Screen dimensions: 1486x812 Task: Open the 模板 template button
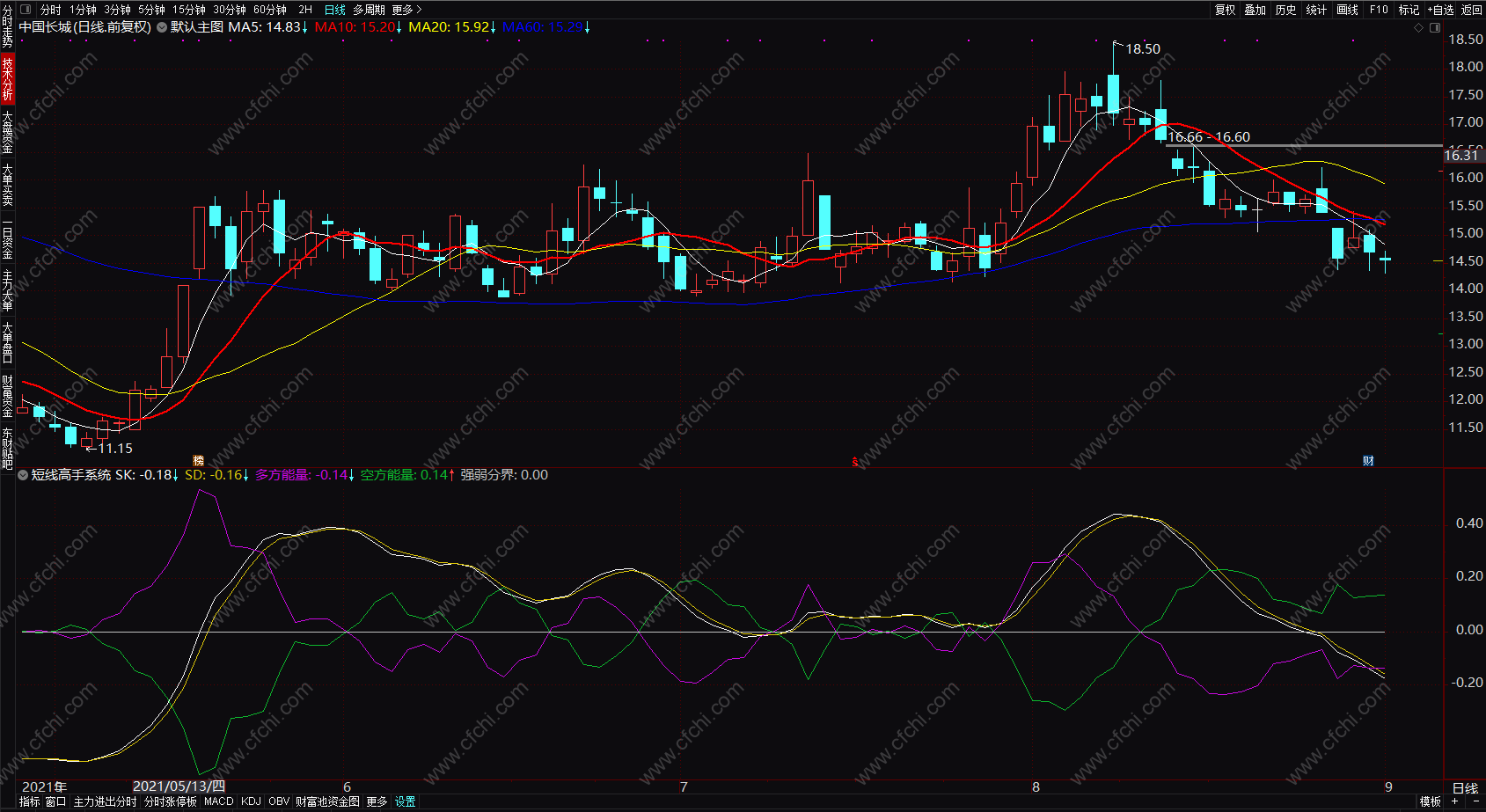tap(1430, 801)
